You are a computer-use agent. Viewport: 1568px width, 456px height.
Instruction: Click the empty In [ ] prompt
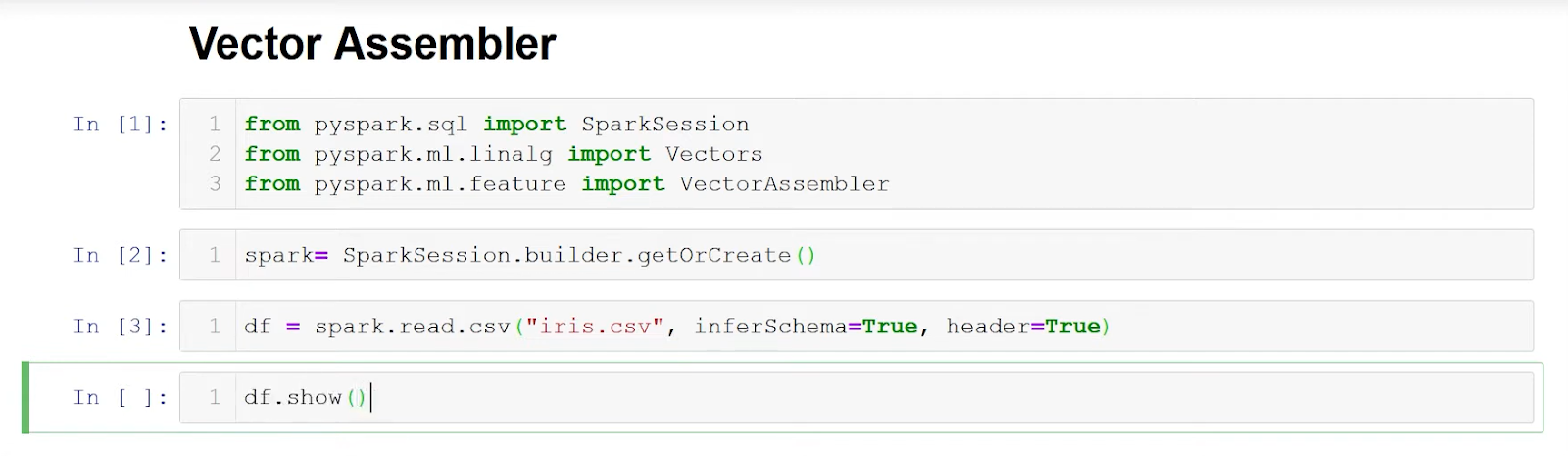pos(121,398)
